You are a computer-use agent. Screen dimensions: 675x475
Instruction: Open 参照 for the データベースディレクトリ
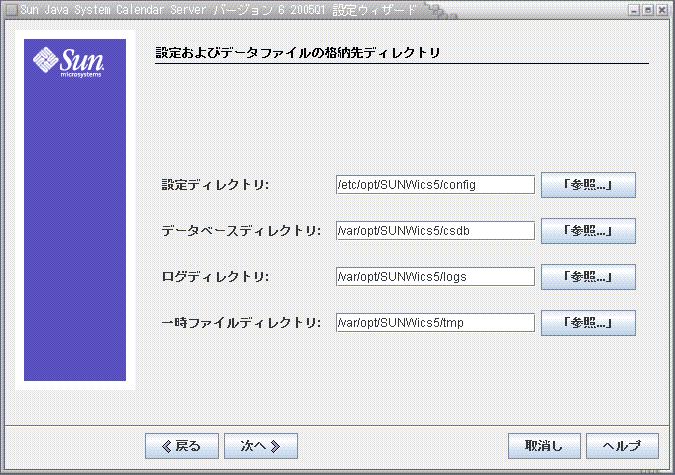pyautogui.click(x=588, y=231)
